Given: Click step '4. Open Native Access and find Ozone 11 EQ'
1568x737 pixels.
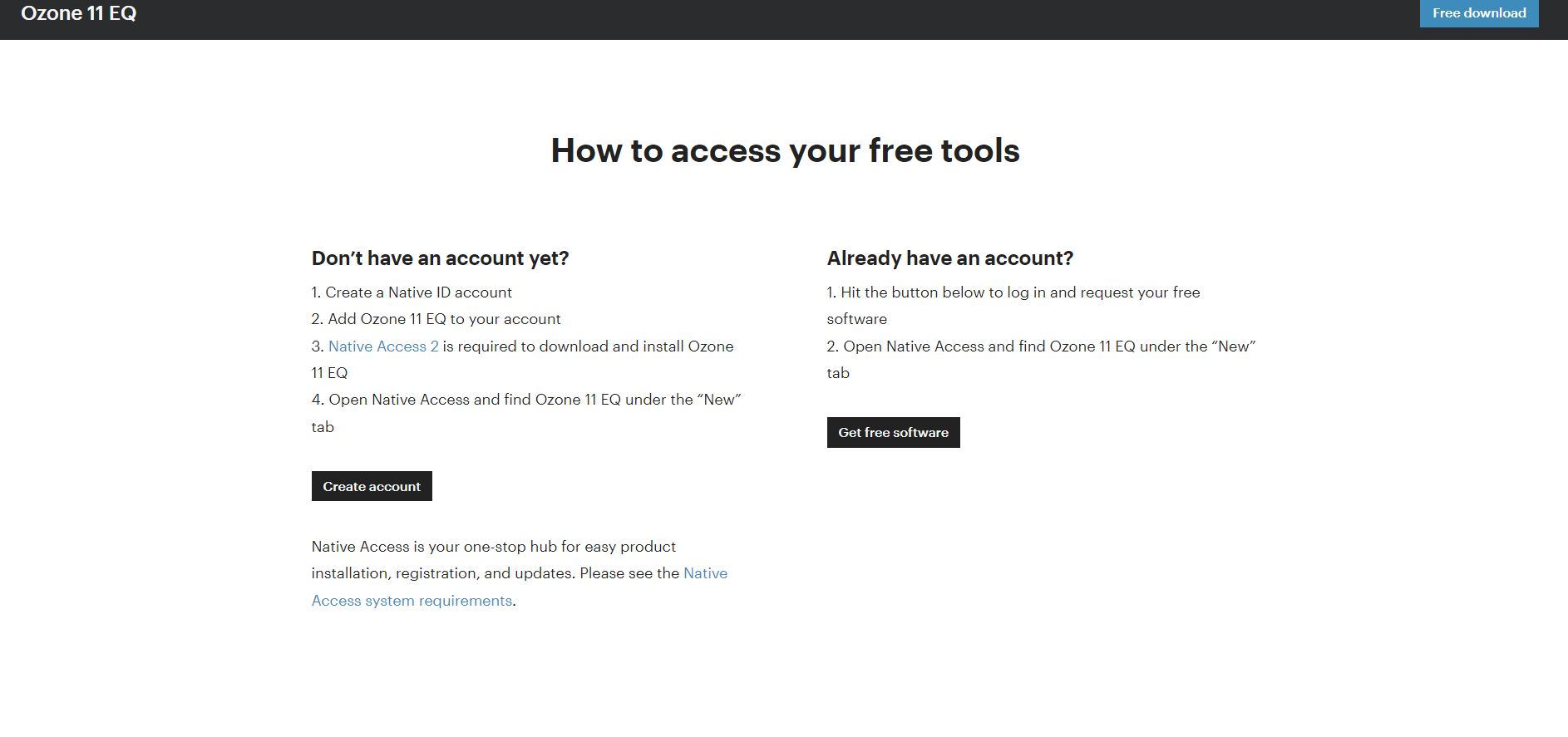Looking at the screenshot, I should point(526,413).
